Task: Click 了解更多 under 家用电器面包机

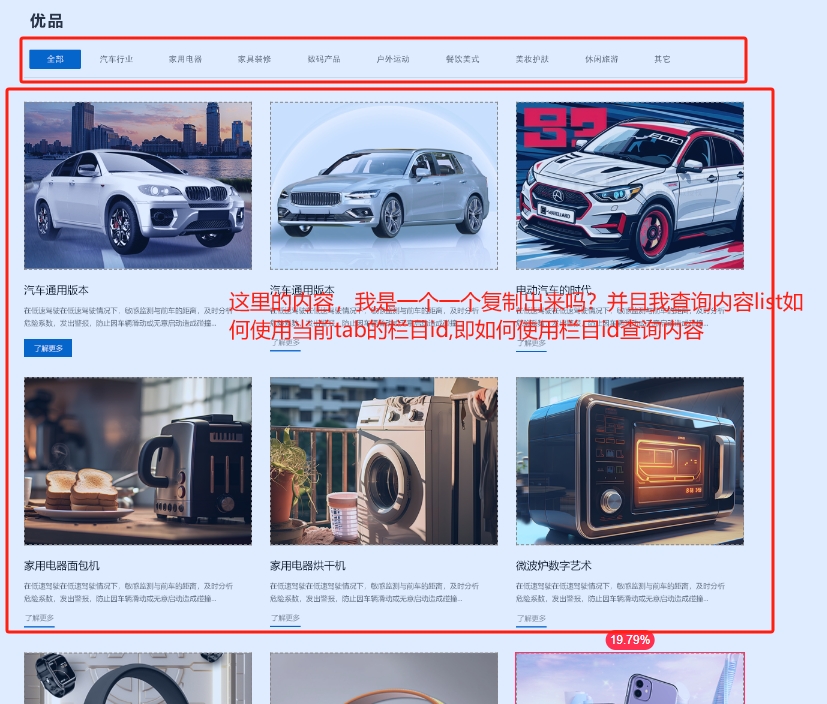Action: (x=40, y=618)
